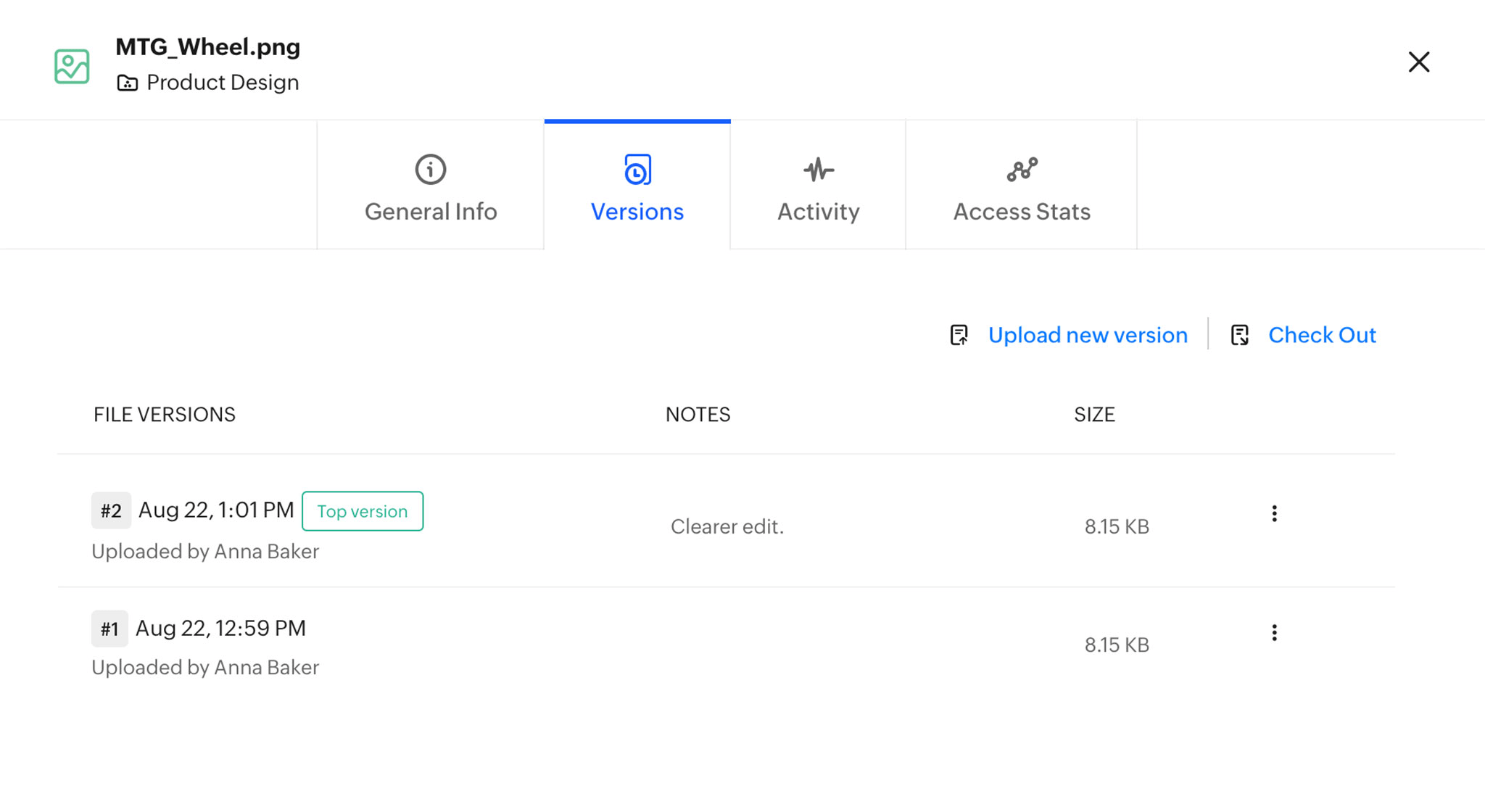Click the upload new version document icon
Viewport: 1485px width, 812px height.
pos(959,335)
